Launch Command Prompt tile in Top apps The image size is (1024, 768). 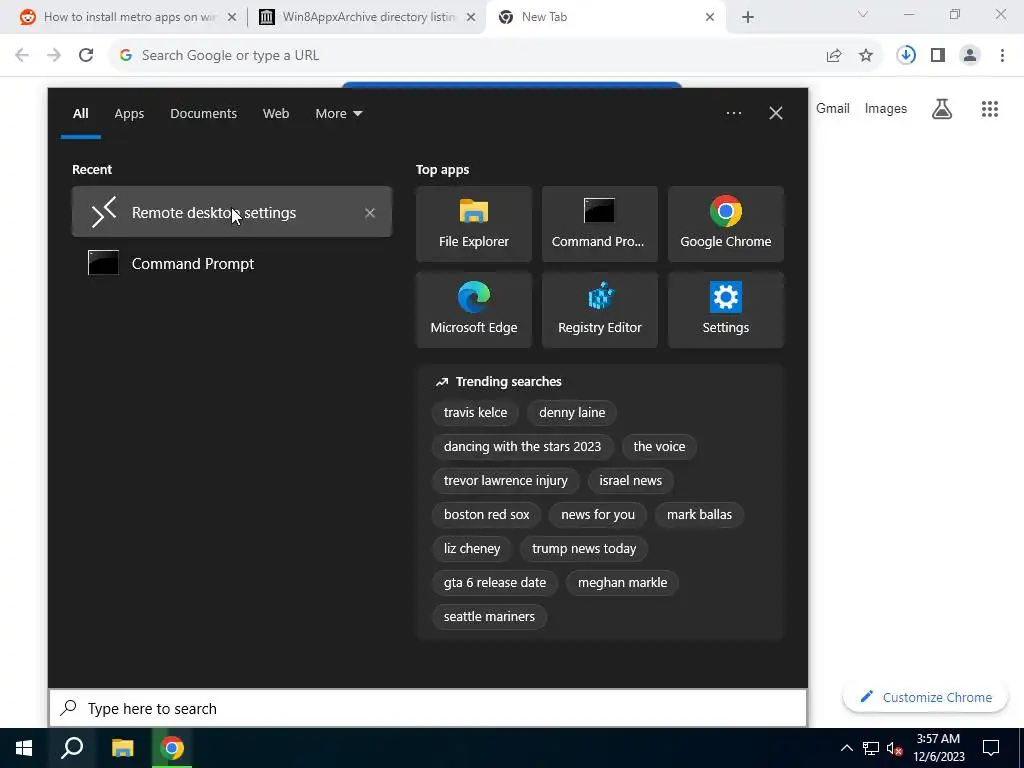[x=600, y=224]
